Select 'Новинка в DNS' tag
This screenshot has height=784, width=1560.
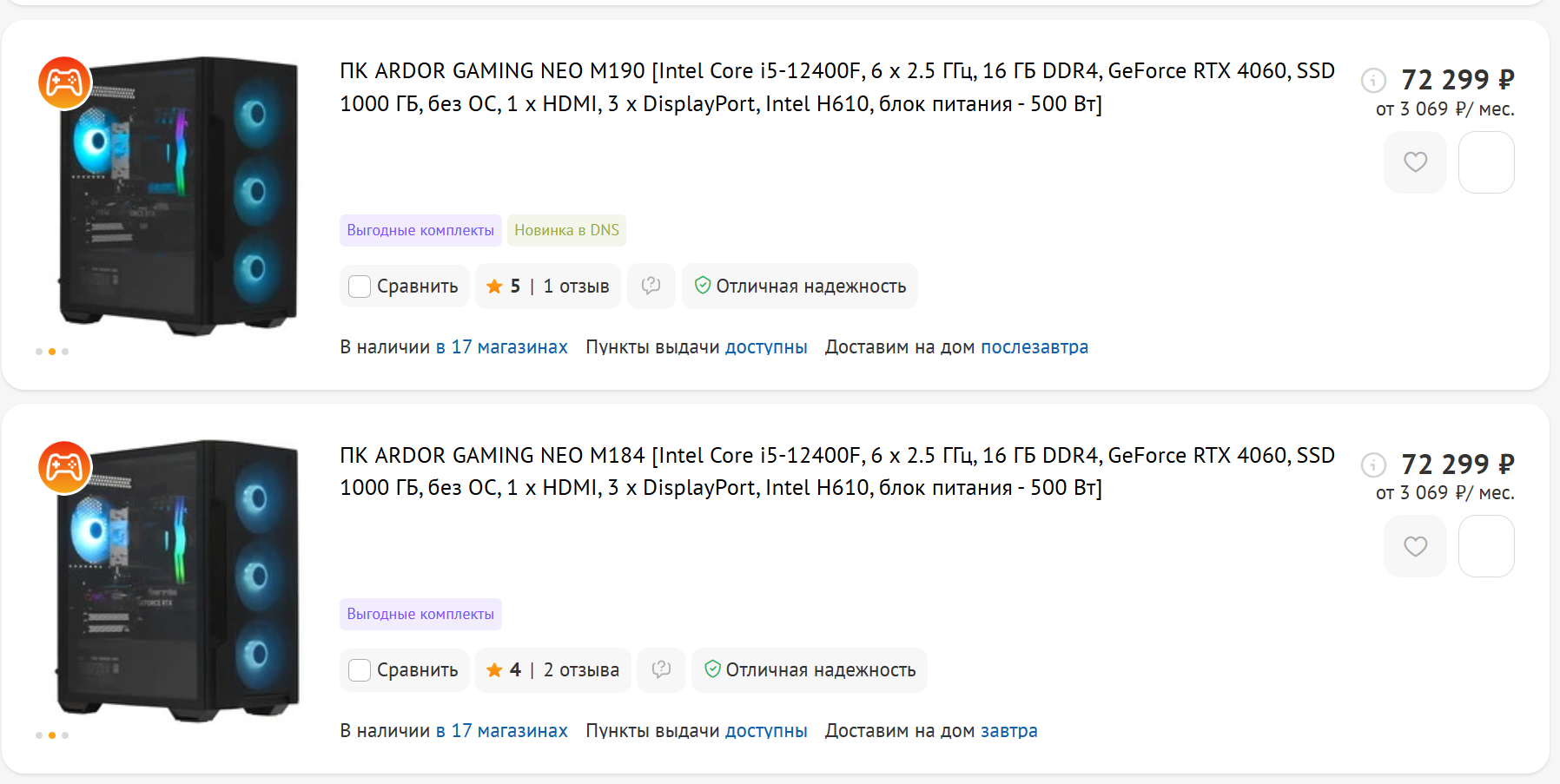[x=566, y=230]
